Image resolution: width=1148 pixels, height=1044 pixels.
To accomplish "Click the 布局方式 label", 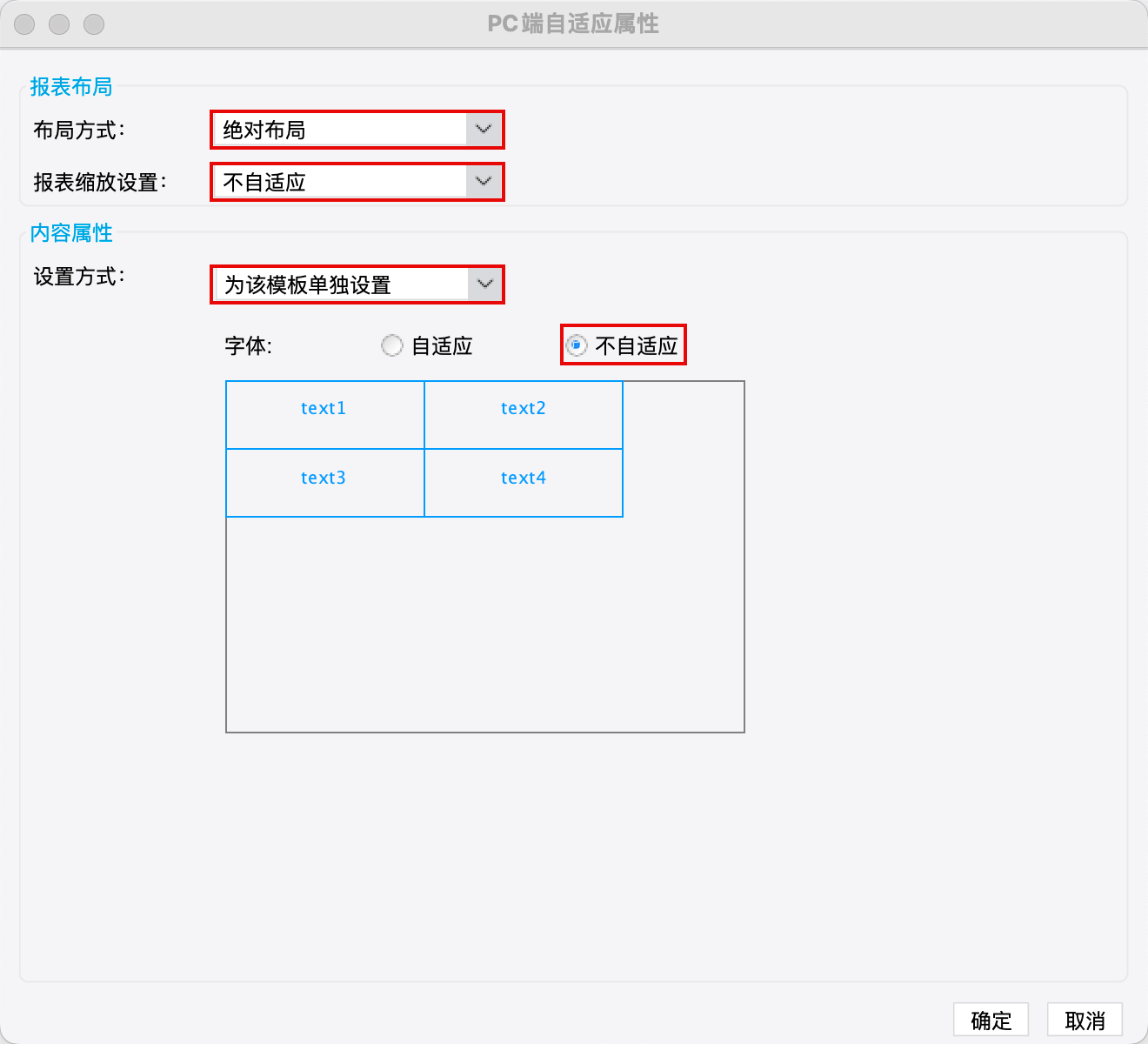I will click(79, 130).
